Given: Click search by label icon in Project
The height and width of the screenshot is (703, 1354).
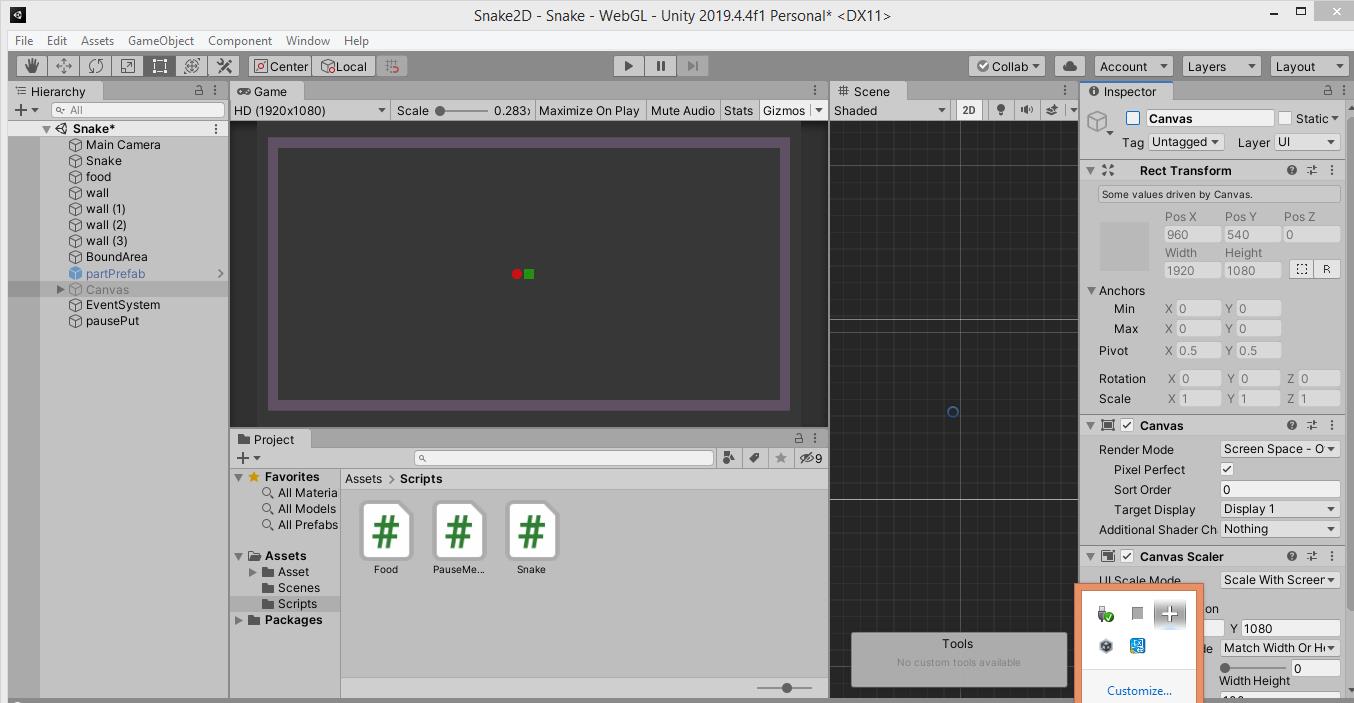Looking at the screenshot, I should [755, 458].
